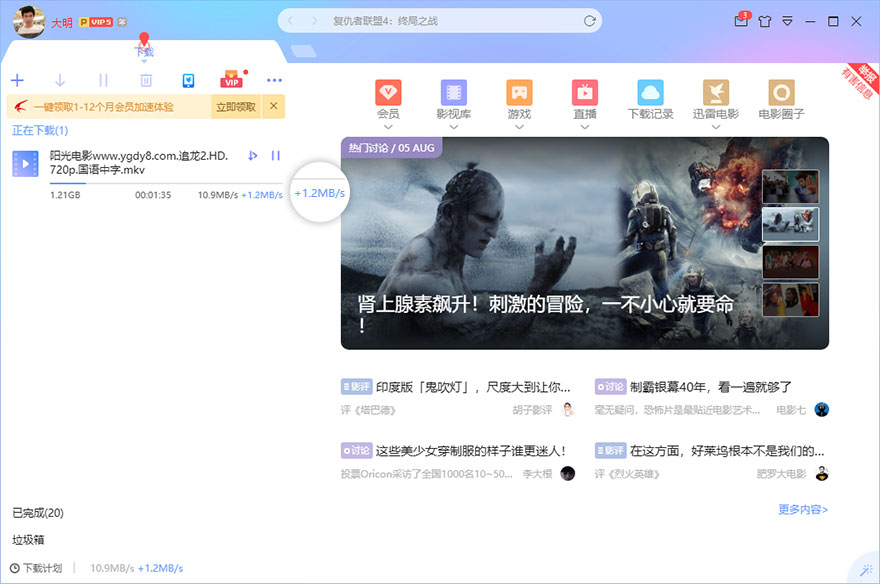880x584 pixels.
Task: Pause all tasks via the toolbar pause icon
Action: pos(103,80)
